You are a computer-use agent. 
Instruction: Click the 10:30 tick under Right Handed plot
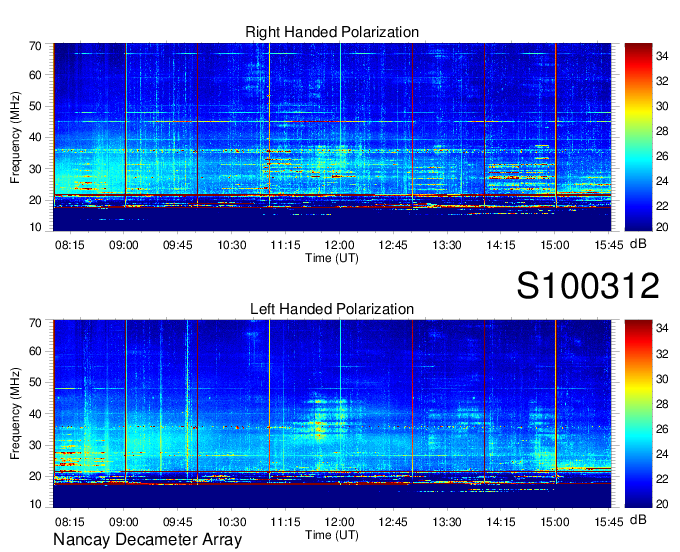[x=232, y=245]
